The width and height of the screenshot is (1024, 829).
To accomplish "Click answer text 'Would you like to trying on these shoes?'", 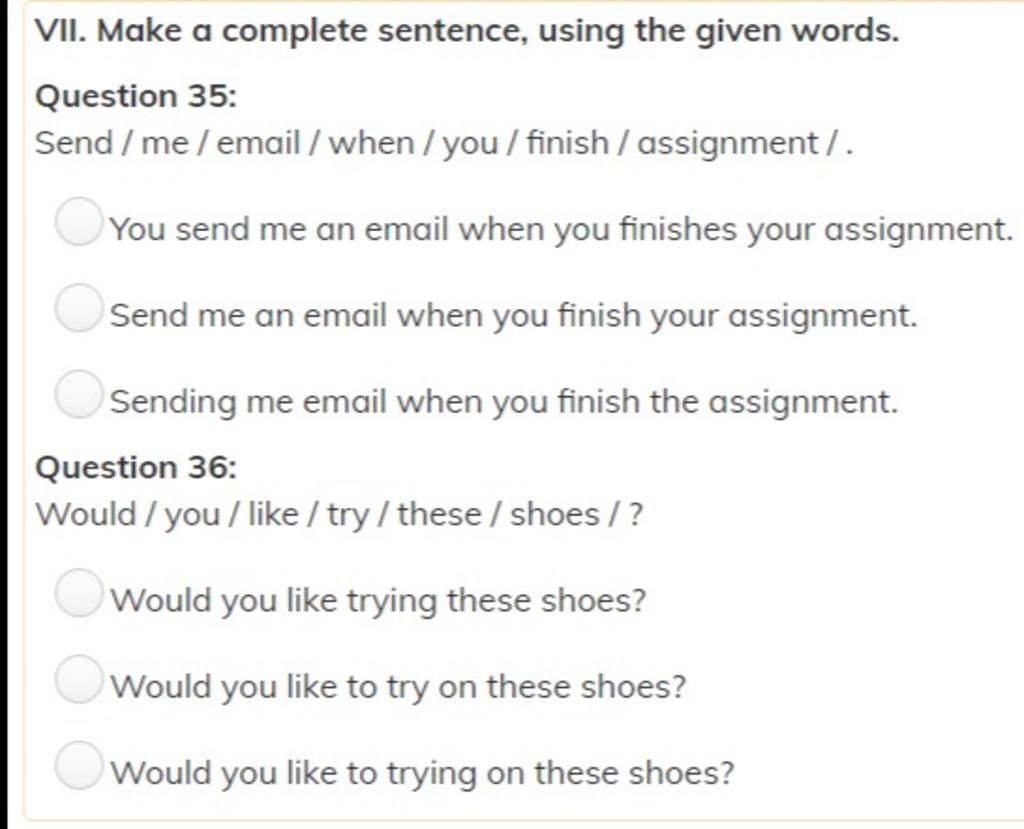I will tap(423, 773).
